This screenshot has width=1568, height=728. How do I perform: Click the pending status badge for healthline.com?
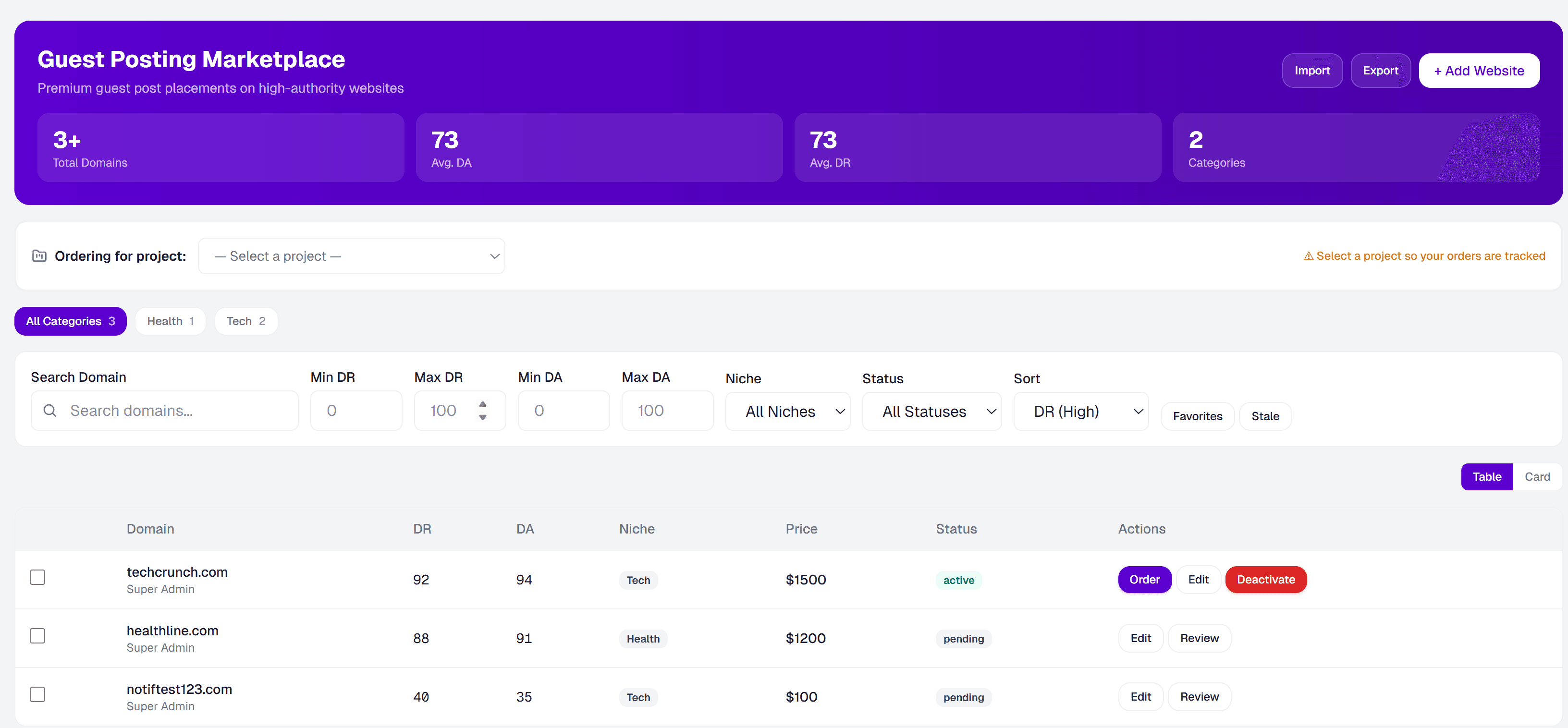pyautogui.click(x=963, y=639)
